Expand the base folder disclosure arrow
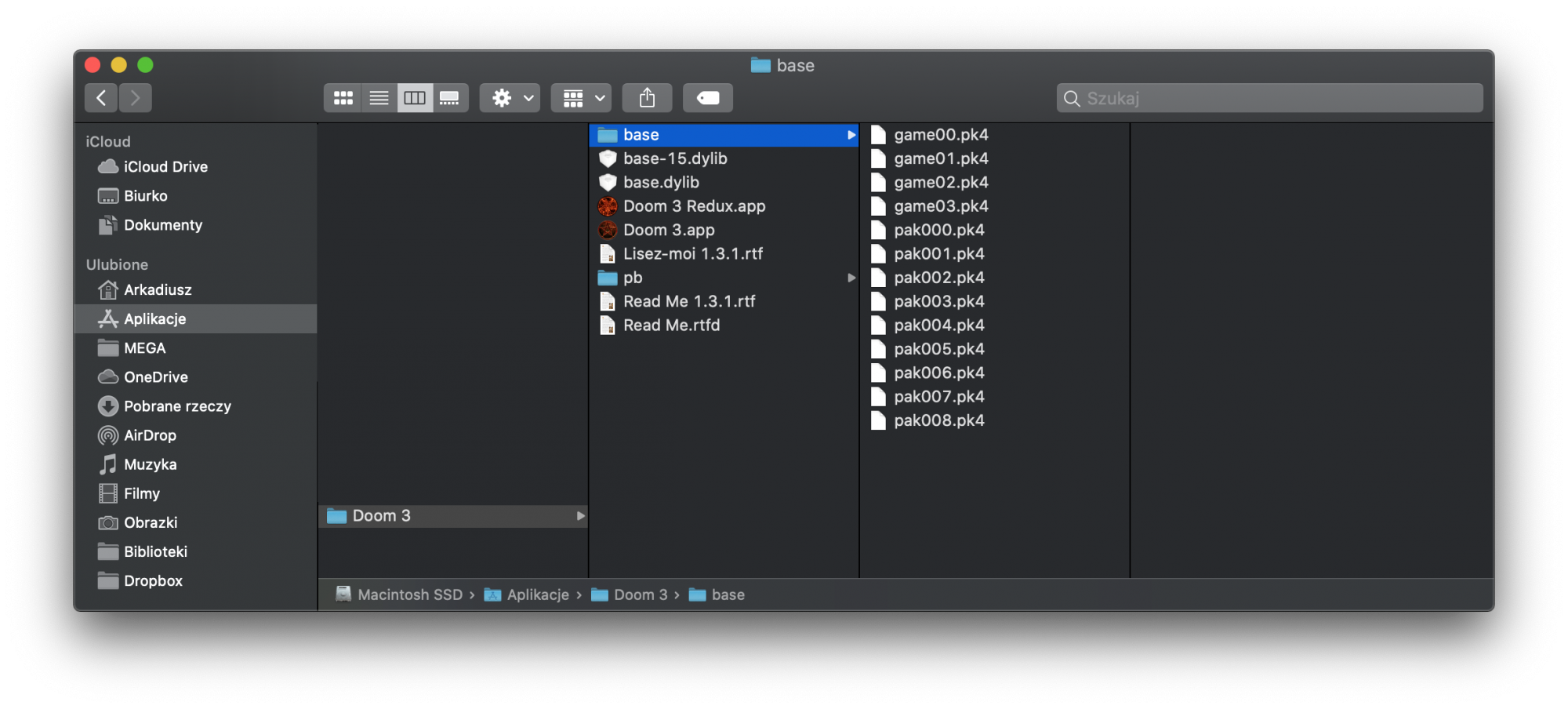Image resolution: width=1568 pixels, height=709 pixels. [851, 135]
